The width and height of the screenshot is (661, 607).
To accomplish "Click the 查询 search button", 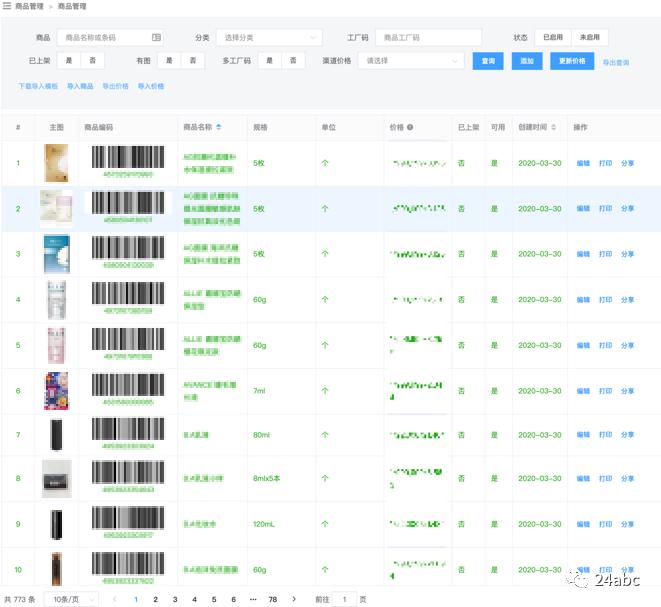I will click(488, 61).
